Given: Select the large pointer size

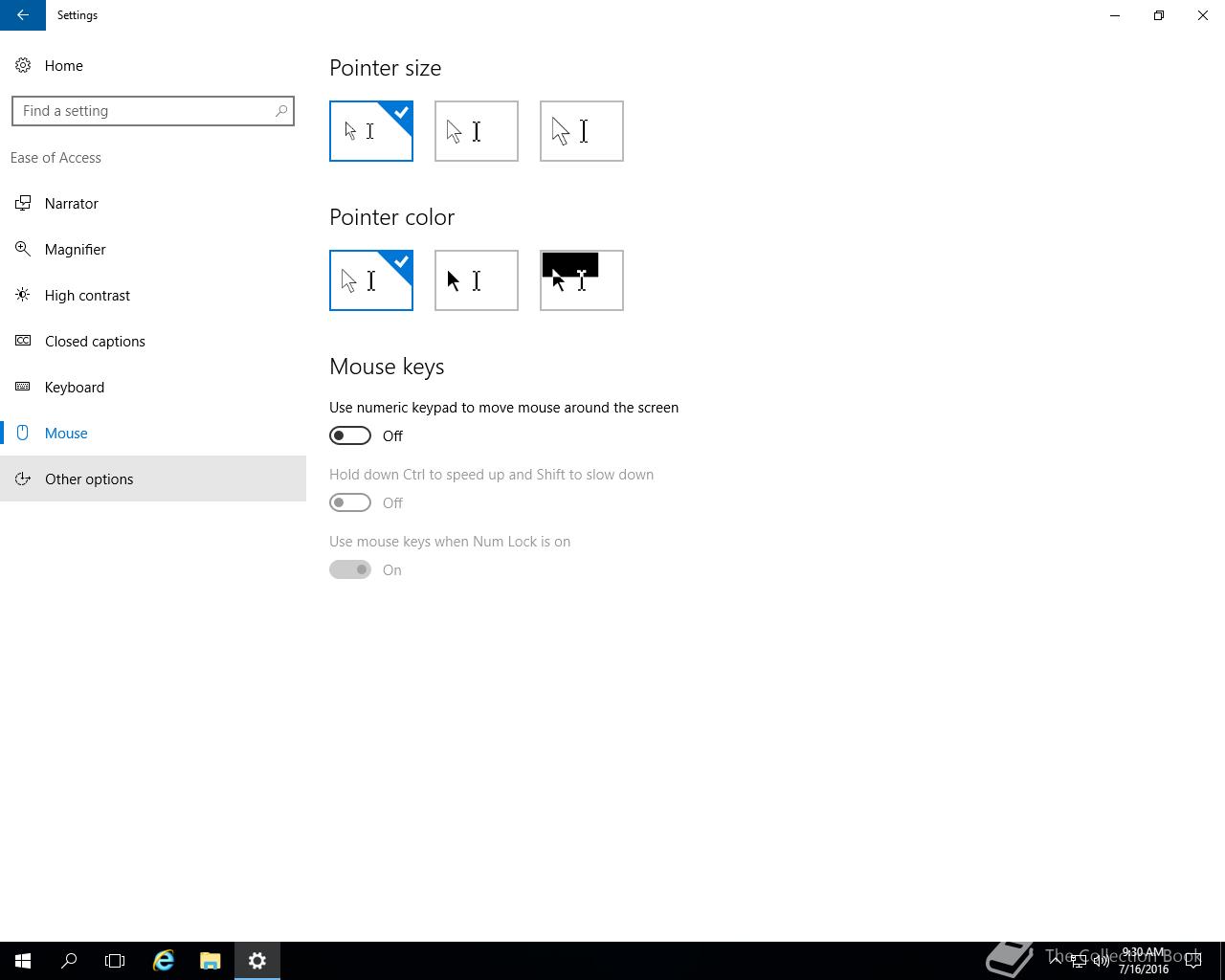Looking at the screenshot, I should pos(582,131).
